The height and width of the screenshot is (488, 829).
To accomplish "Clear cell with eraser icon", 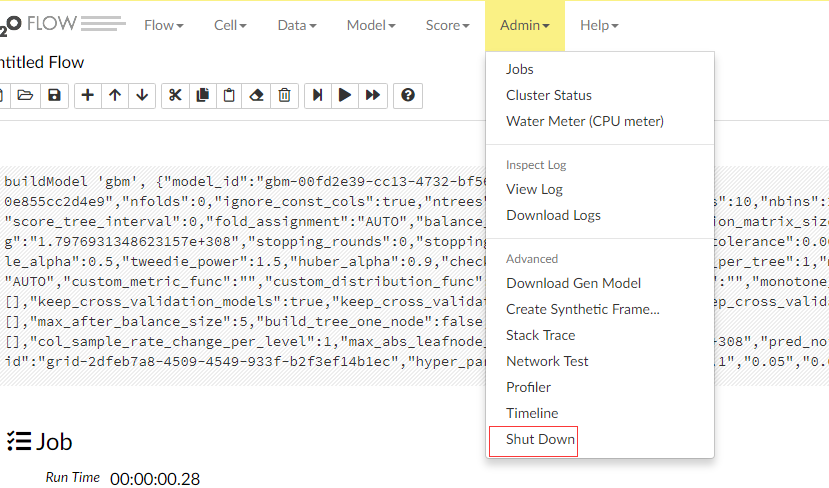I will tap(256, 96).
